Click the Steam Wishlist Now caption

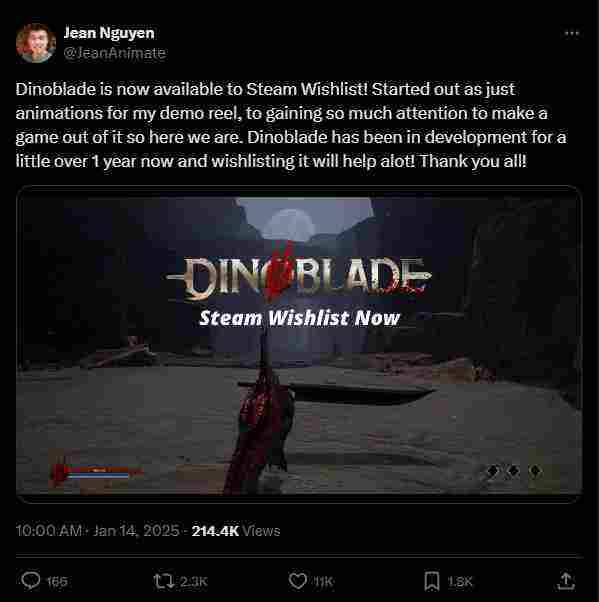300,318
